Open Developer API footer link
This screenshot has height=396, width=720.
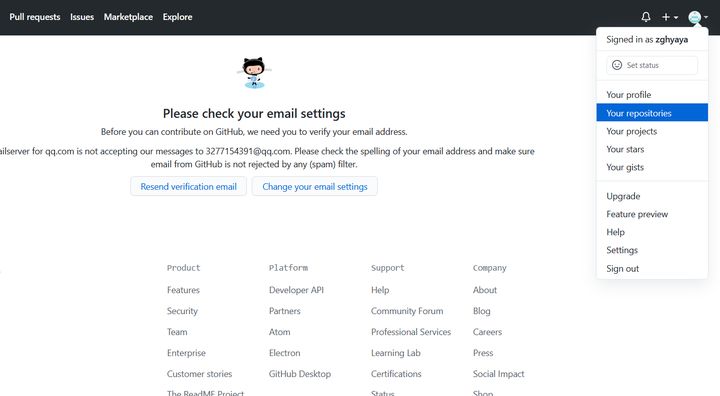296,290
